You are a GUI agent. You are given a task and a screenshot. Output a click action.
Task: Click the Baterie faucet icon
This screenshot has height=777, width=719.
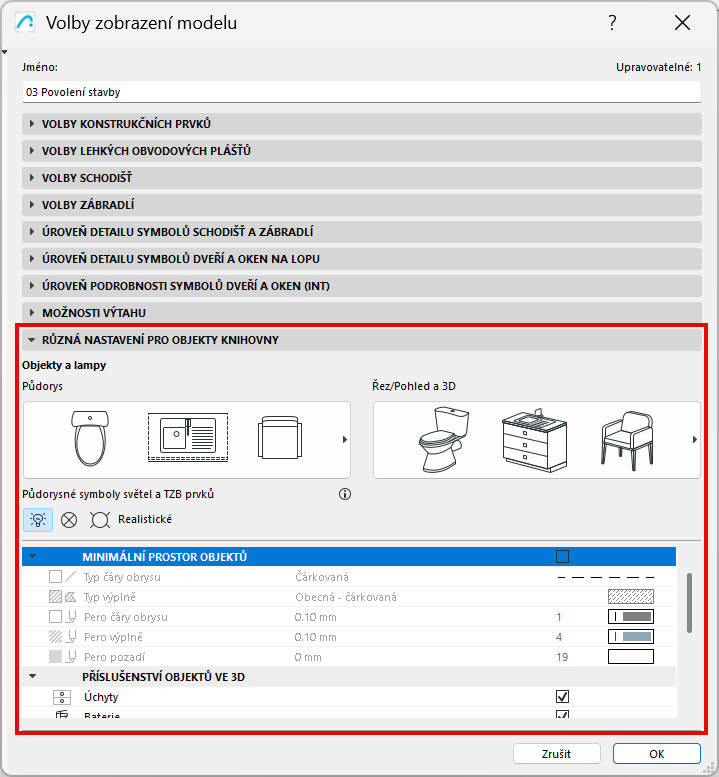click(x=62, y=715)
